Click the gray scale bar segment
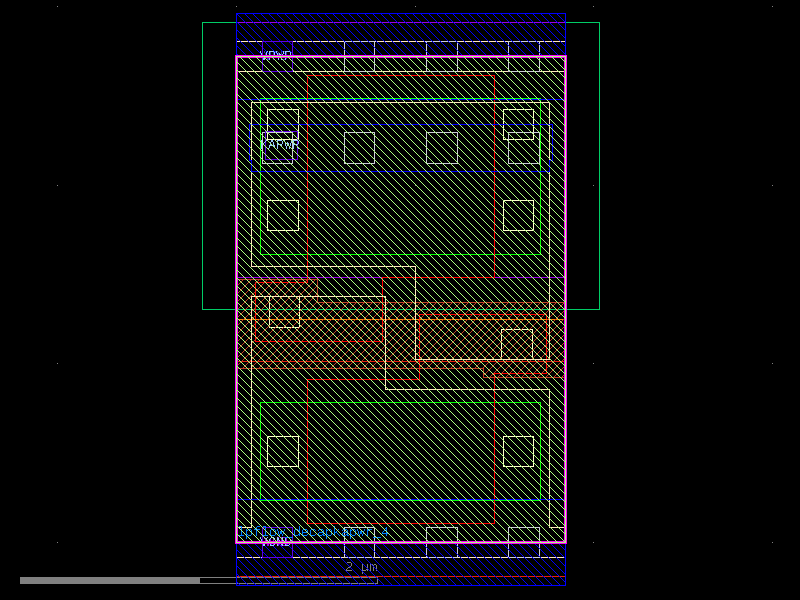This screenshot has height=600, width=800. (110, 580)
